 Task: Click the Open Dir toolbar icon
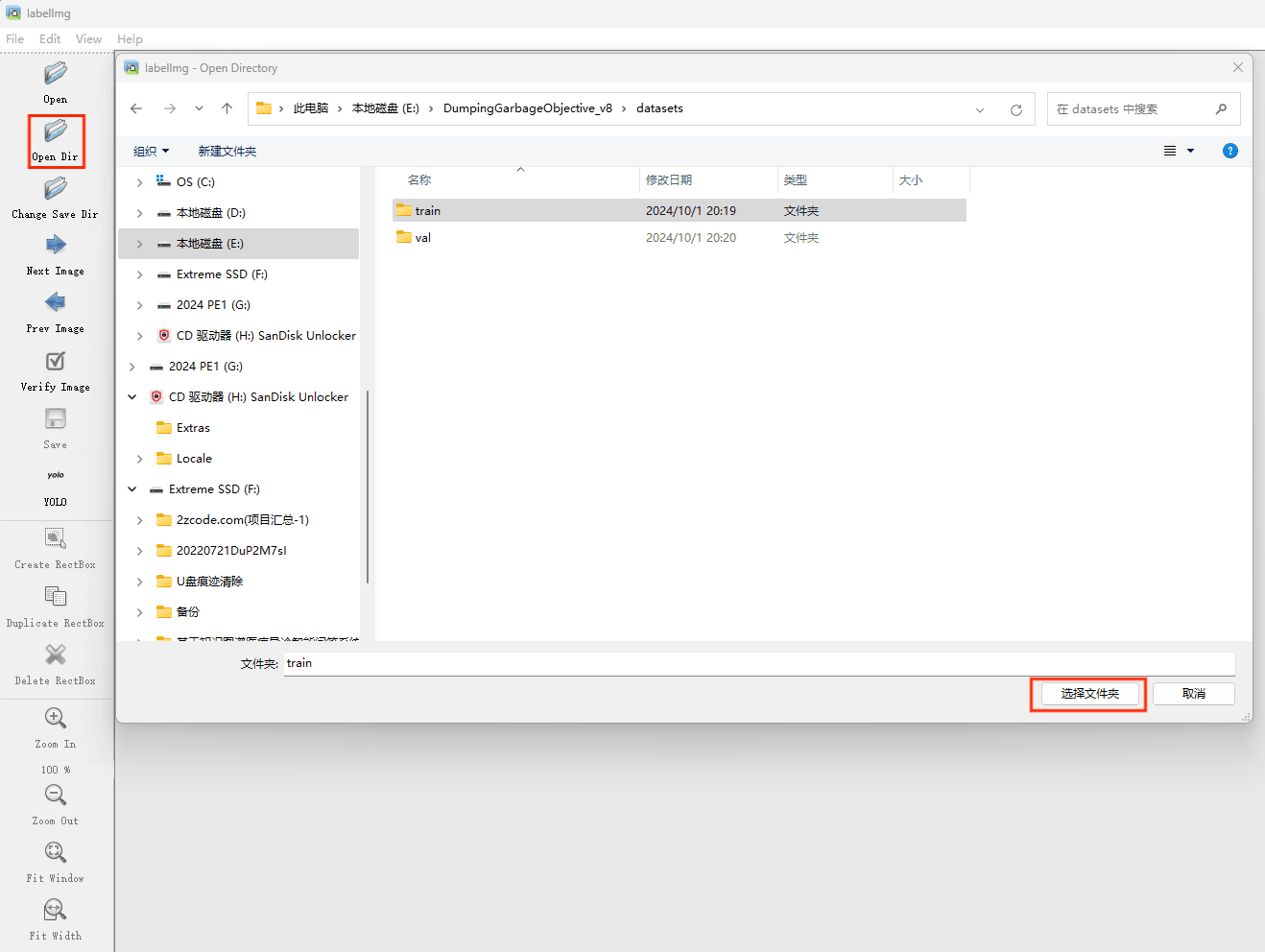(x=56, y=131)
